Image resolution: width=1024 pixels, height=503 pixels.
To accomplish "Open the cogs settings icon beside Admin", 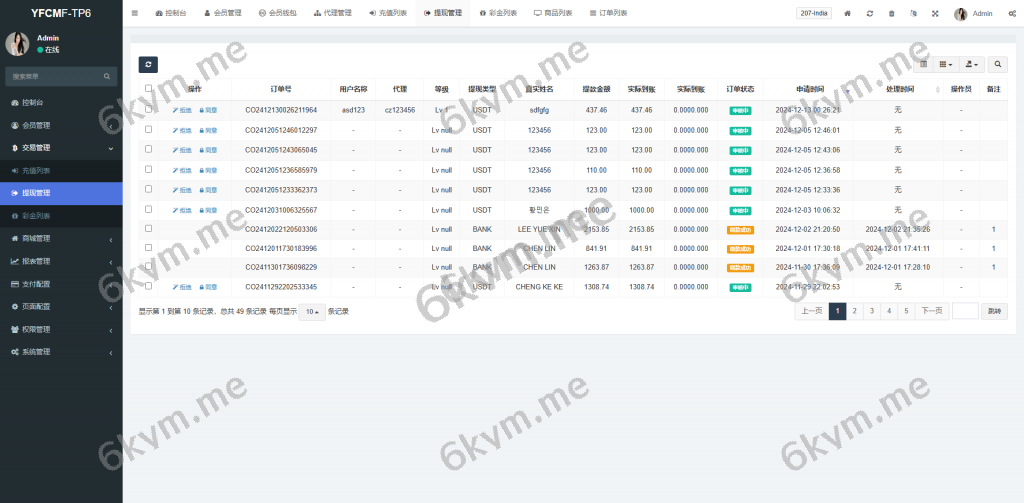I will click(x=1012, y=13).
